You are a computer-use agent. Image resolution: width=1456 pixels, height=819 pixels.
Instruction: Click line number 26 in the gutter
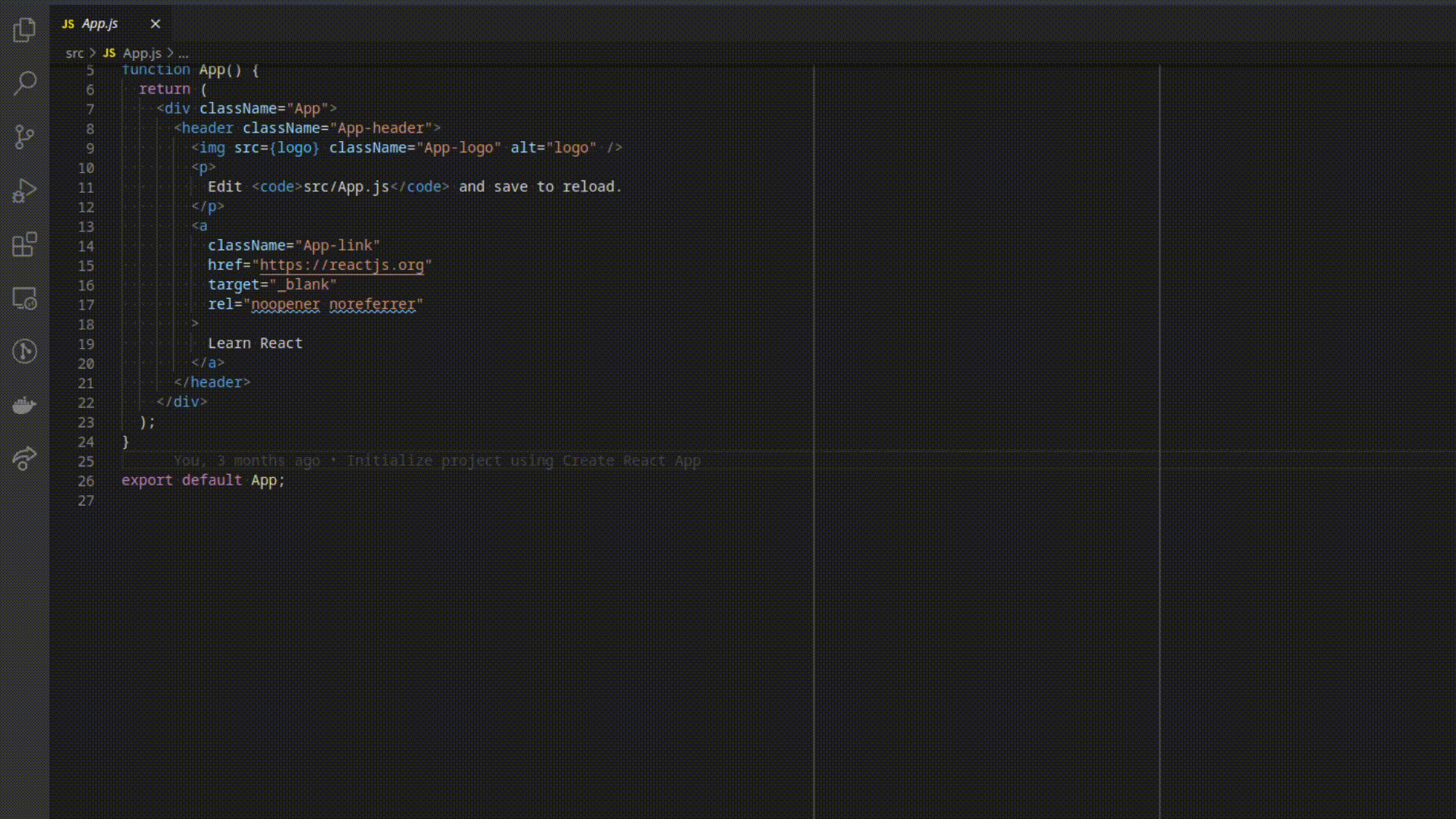click(86, 481)
